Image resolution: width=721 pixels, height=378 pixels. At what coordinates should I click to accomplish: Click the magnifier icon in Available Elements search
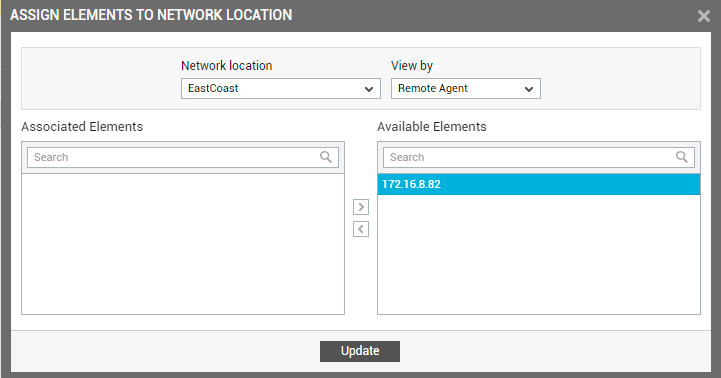coord(682,157)
